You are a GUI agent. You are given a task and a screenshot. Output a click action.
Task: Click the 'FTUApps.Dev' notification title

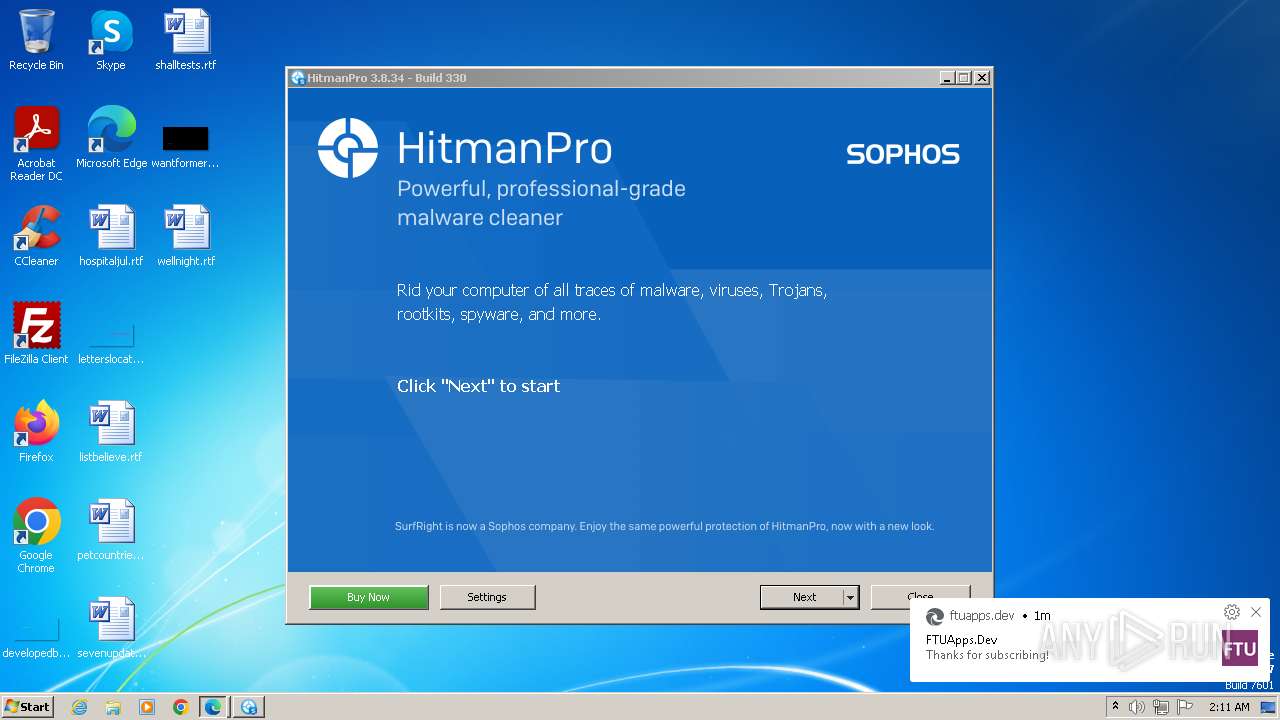(x=961, y=640)
